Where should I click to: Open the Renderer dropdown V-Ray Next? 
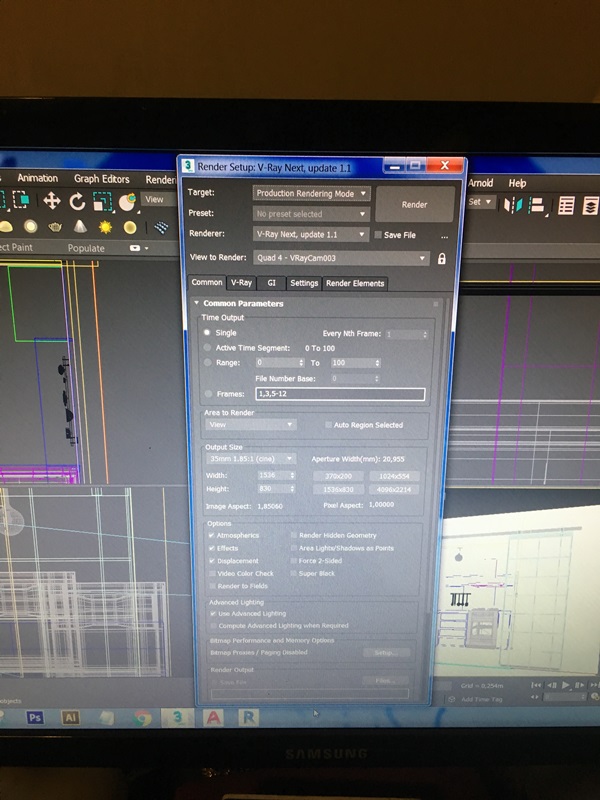(311, 235)
